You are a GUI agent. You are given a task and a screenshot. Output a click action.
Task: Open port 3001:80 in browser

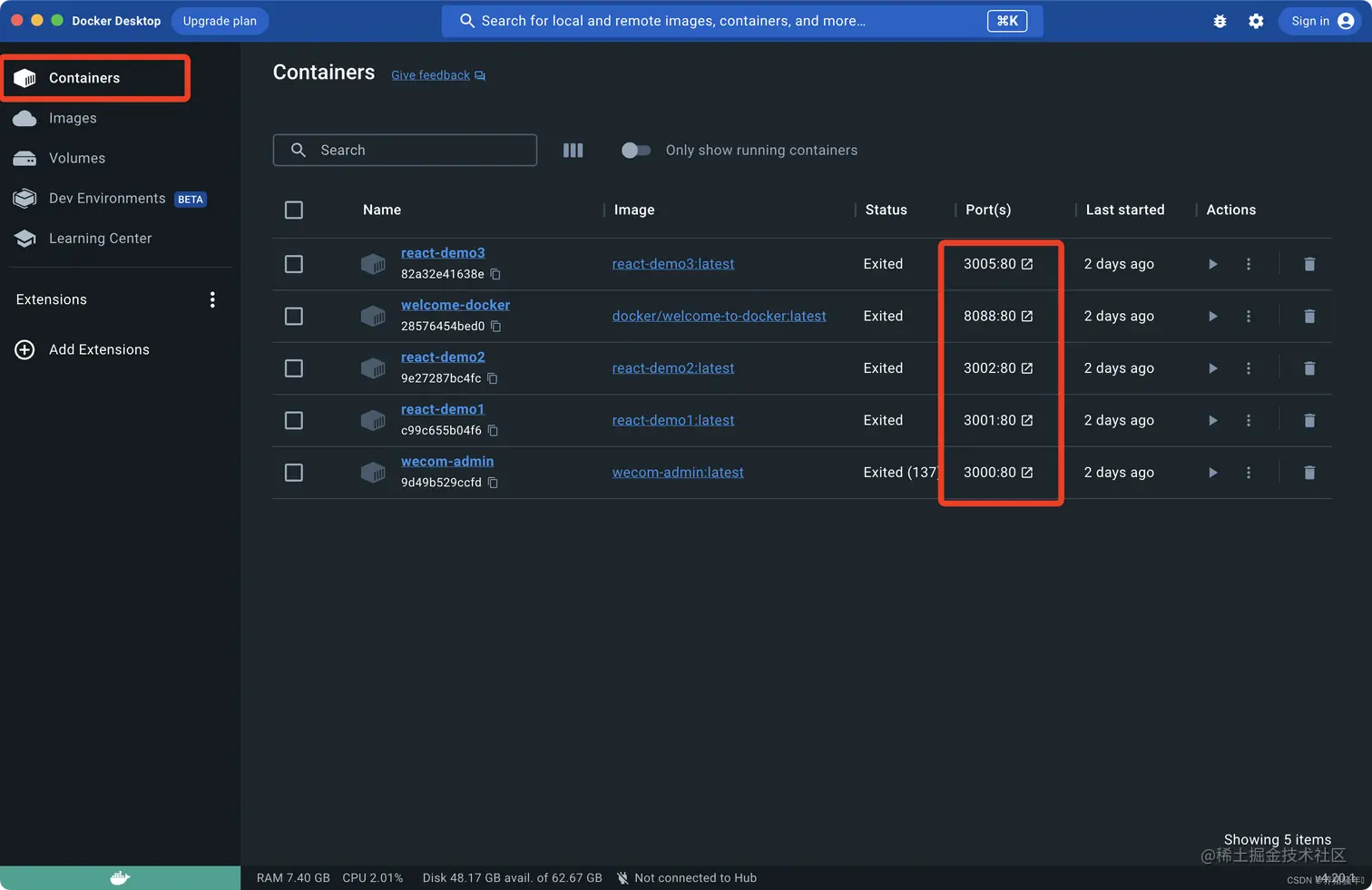click(1027, 420)
